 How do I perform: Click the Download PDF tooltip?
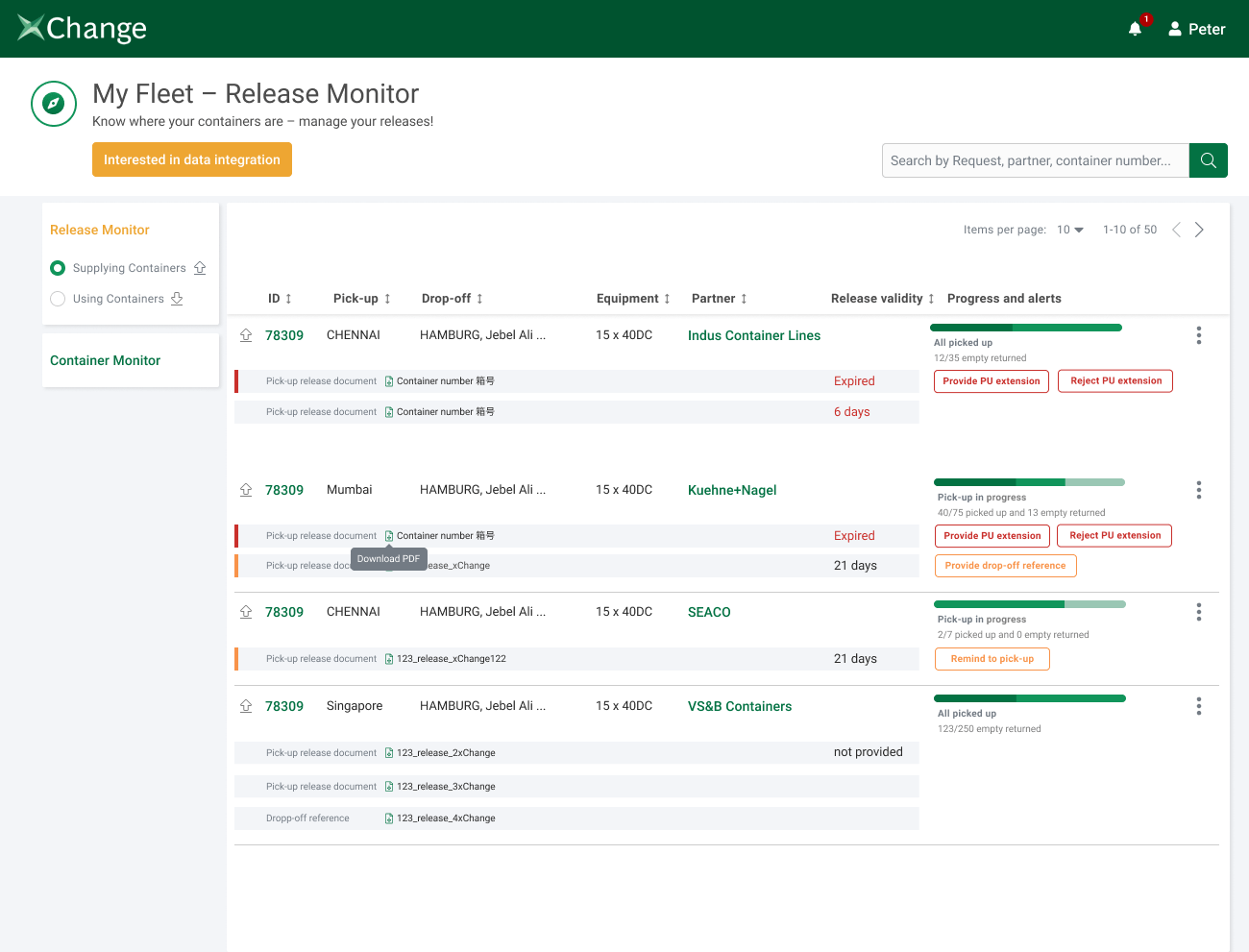(389, 559)
